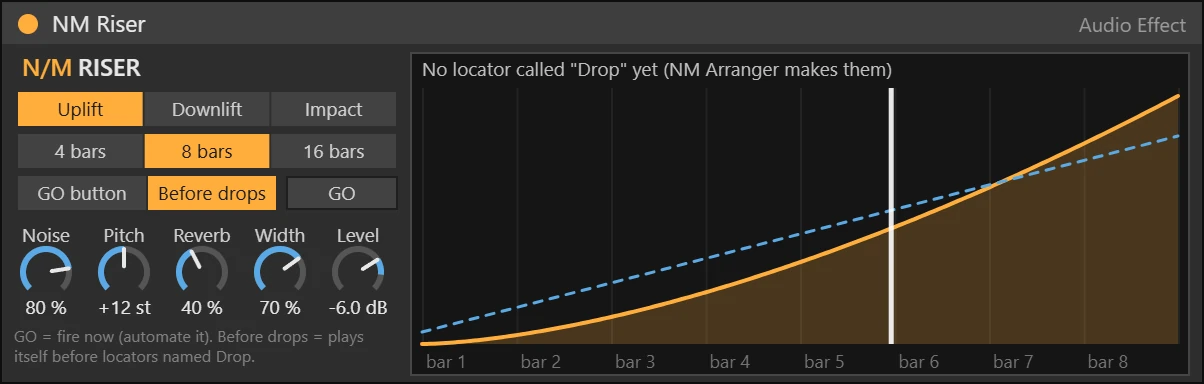This screenshot has width=1204, height=384.
Task: Choose Before drops trigger mode
Action: [212, 194]
